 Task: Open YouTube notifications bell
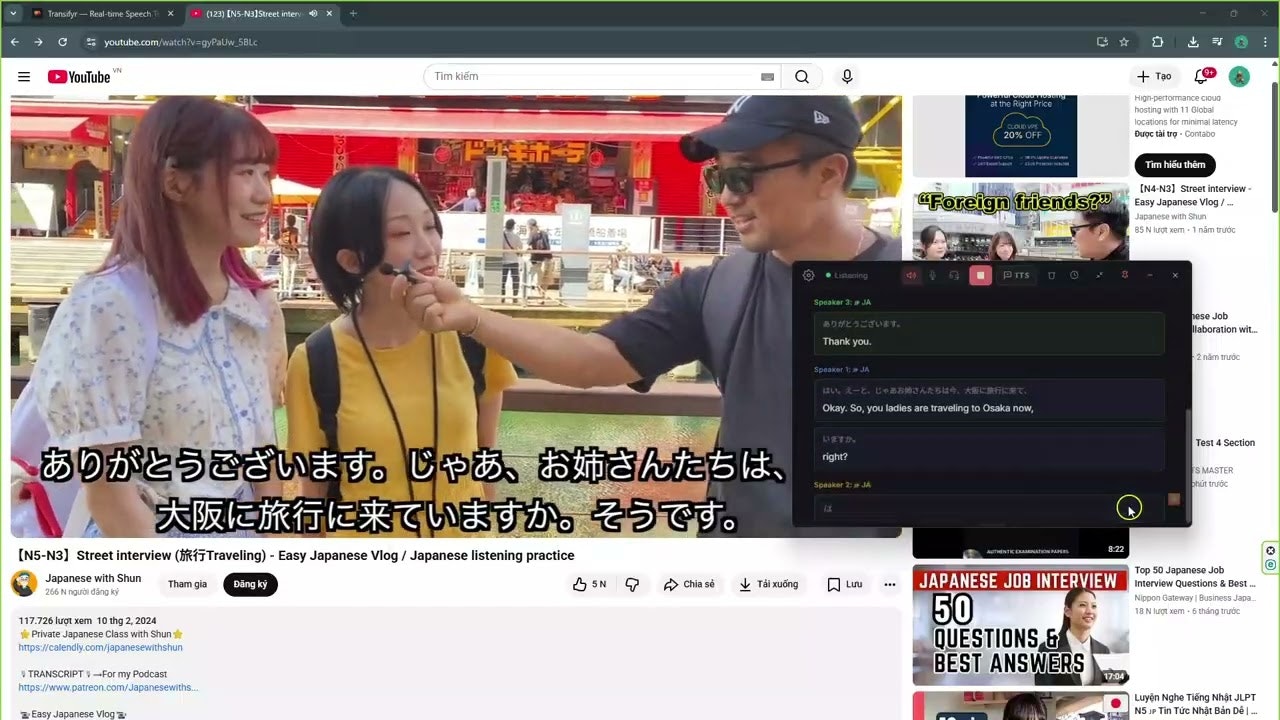(1201, 77)
